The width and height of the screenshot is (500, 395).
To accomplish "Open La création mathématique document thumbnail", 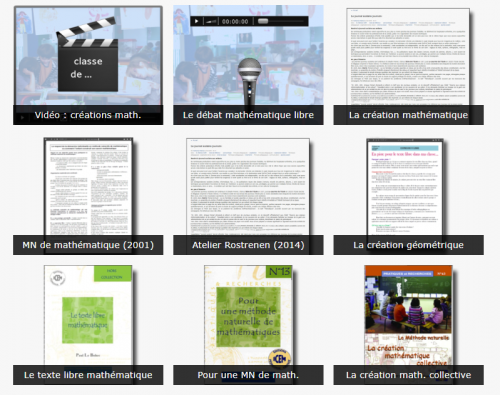I will (x=408, y=57).
